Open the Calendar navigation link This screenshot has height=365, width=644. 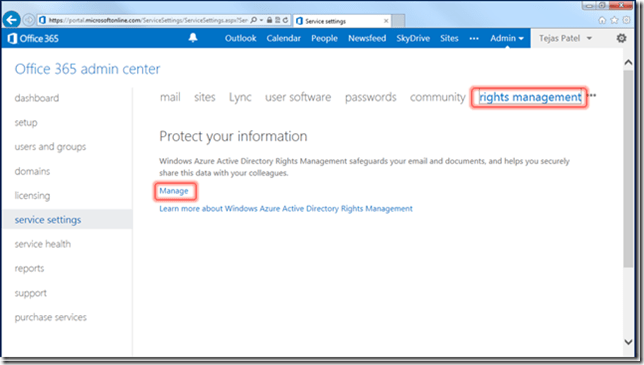point(283,38)
